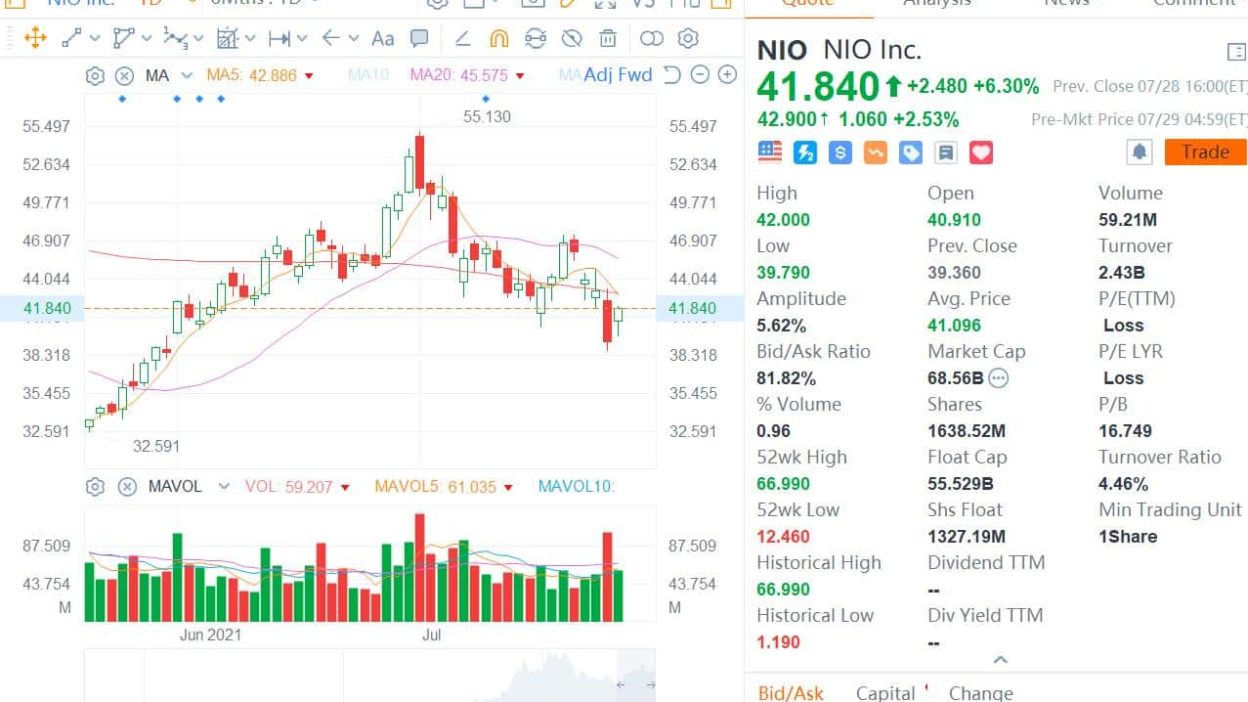
Task: Toggle MAVOL10 series visibility
Action: (576, 487)
